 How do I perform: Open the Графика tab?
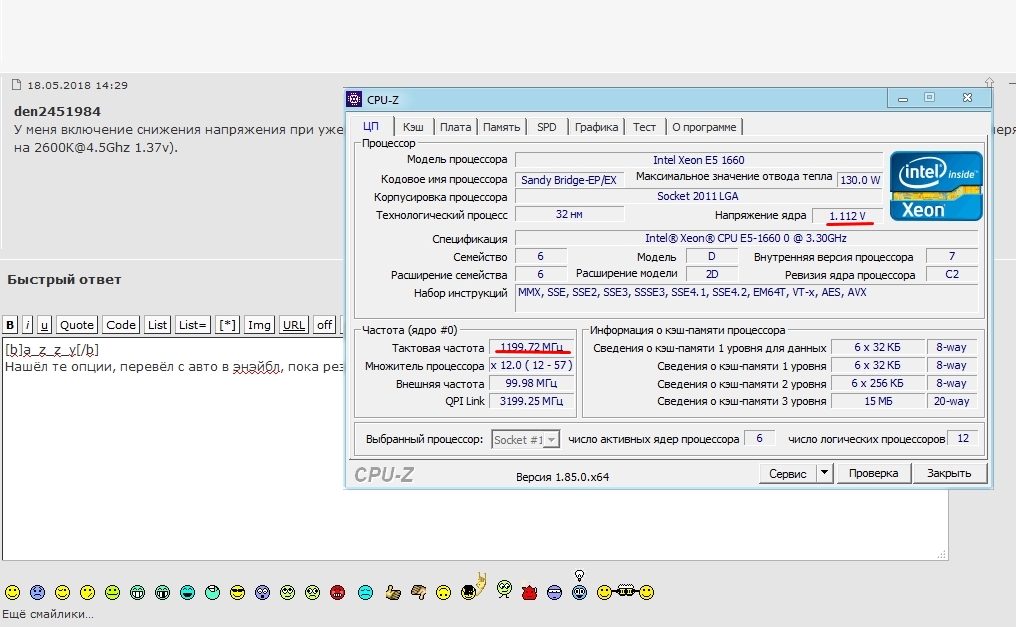click(x=596, y=127)
